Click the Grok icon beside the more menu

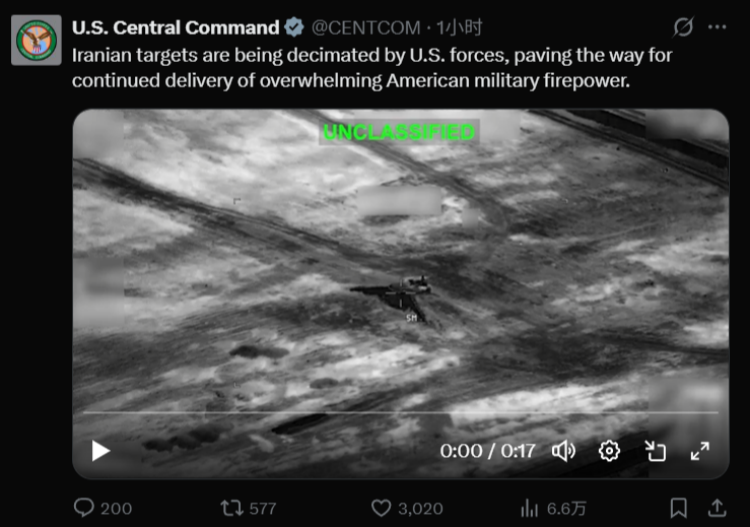tap(684, 27)
